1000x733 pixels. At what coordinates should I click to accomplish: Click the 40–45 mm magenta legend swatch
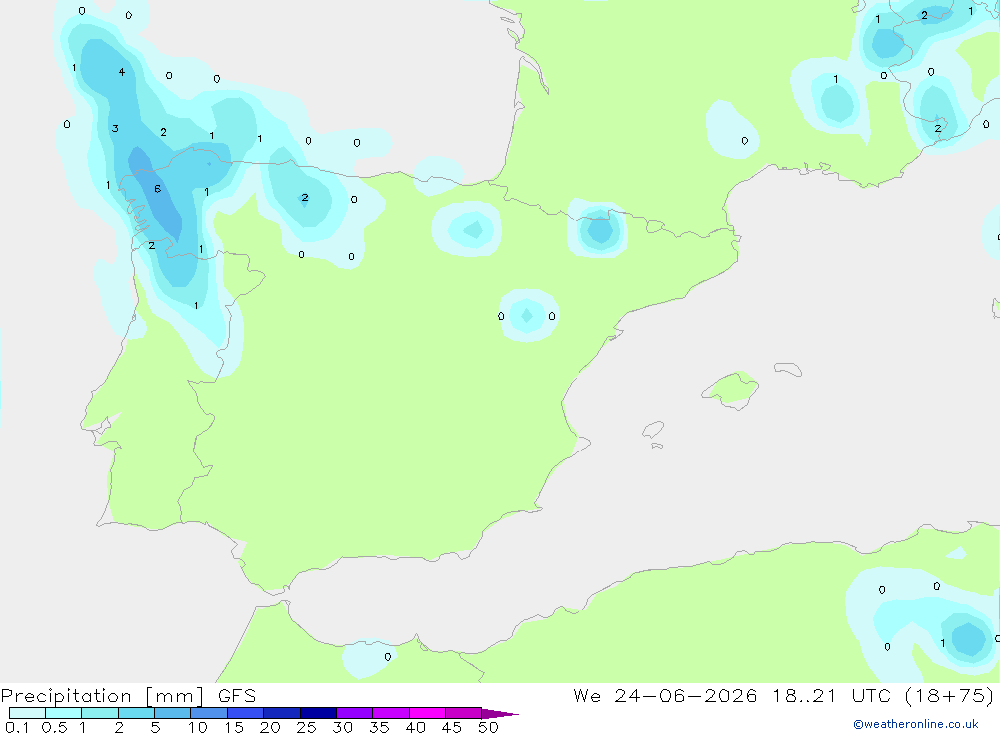point(427,713)
